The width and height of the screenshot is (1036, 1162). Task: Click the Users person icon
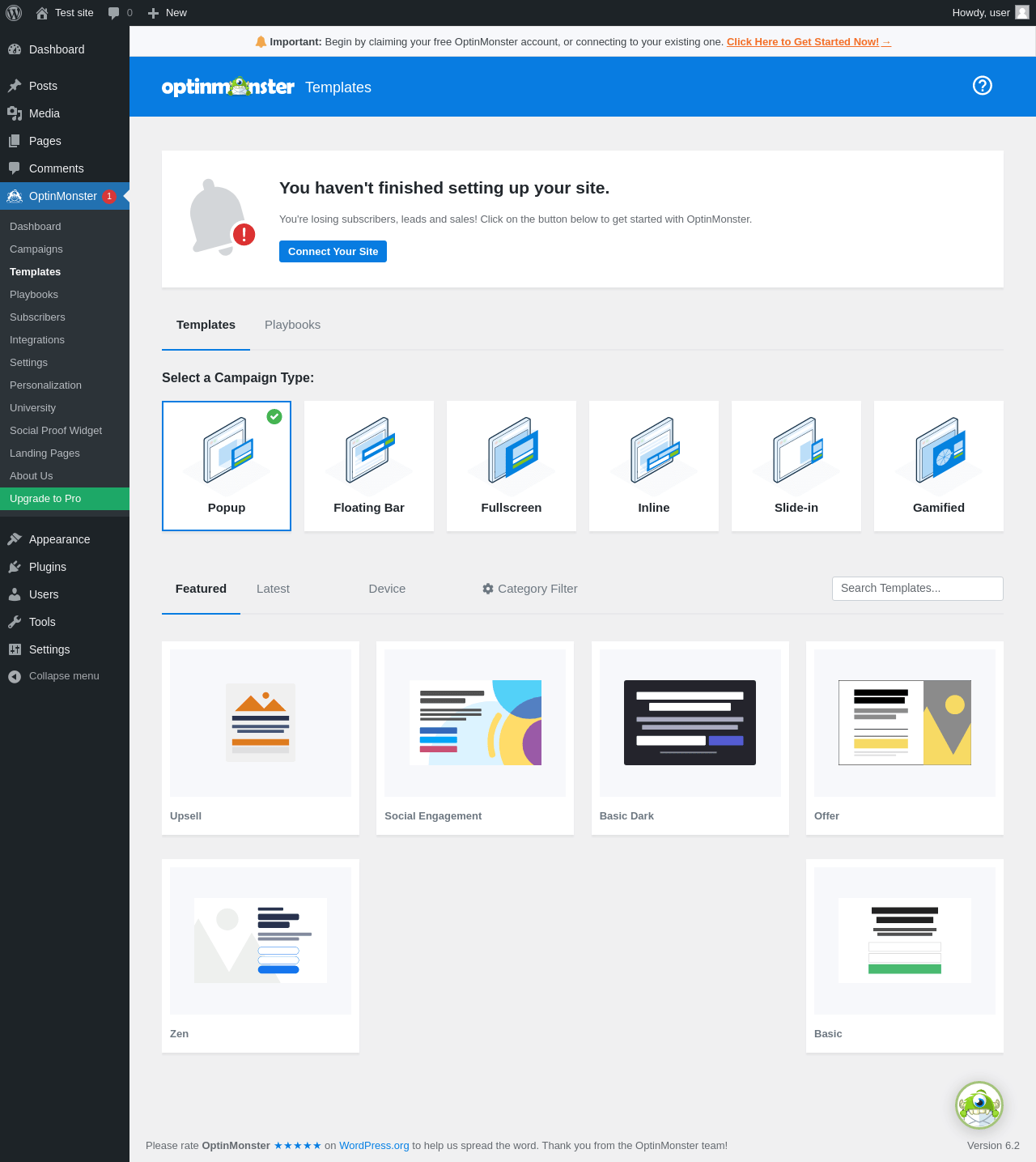click(x=15, y=594)
